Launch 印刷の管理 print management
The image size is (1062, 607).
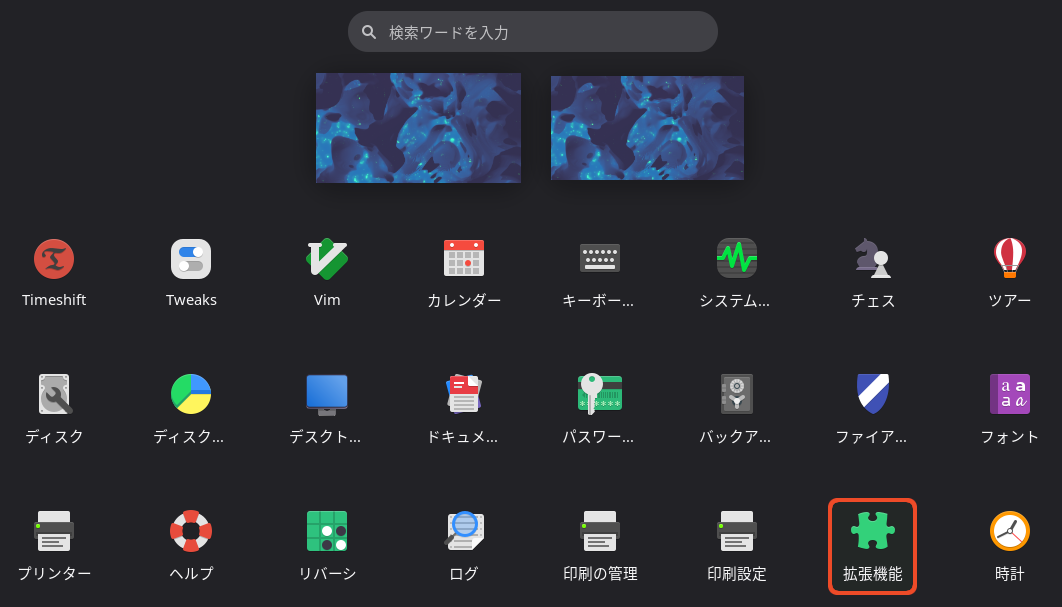(600, 531)
